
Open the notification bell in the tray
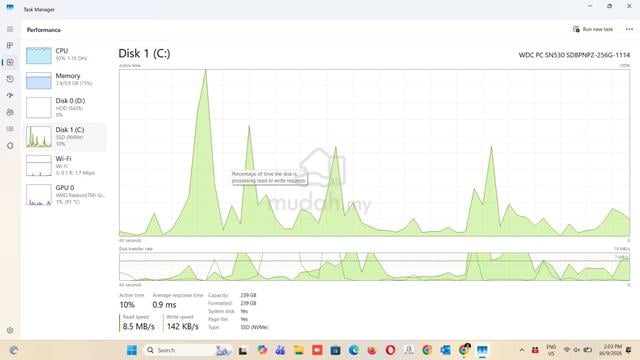click(629, 350)
